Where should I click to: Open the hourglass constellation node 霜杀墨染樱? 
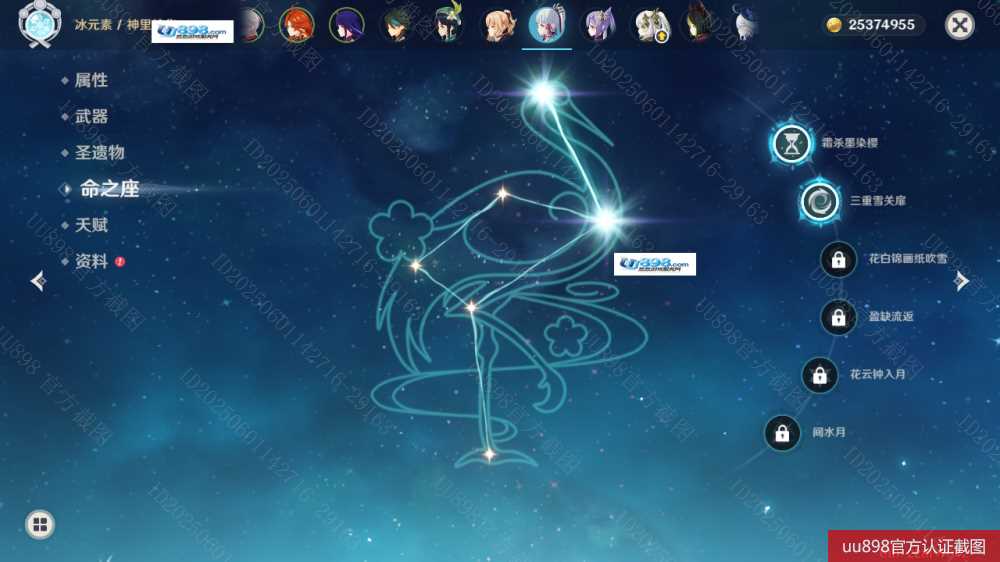coord(791,144)
